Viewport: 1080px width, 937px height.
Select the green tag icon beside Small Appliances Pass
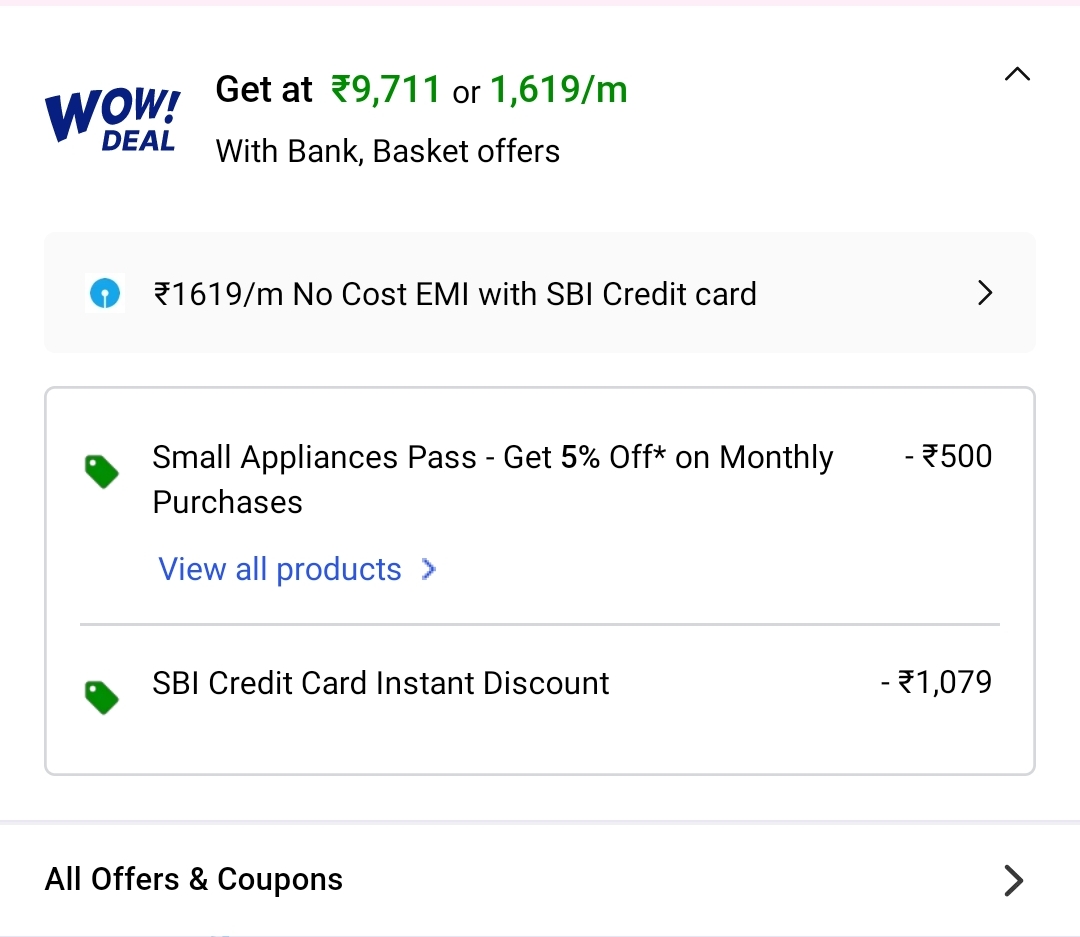point(101,471)
